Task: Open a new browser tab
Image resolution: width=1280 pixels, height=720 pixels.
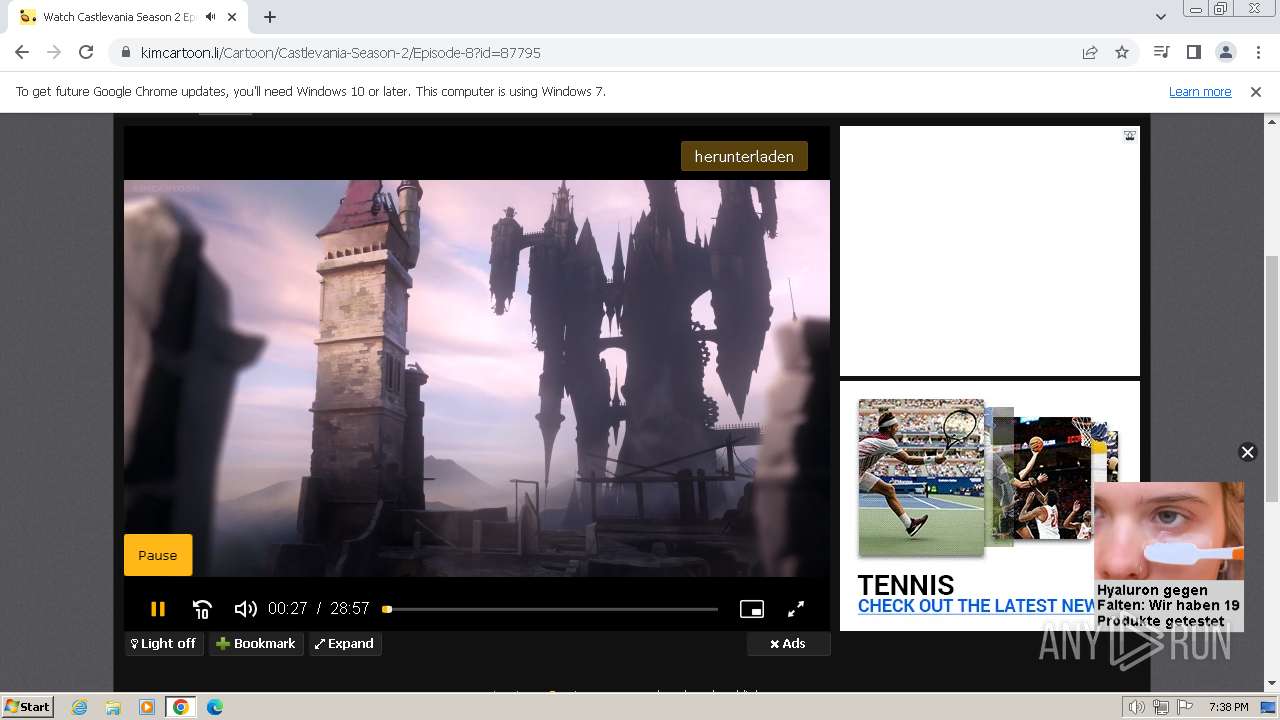Action: click(270, 17)
